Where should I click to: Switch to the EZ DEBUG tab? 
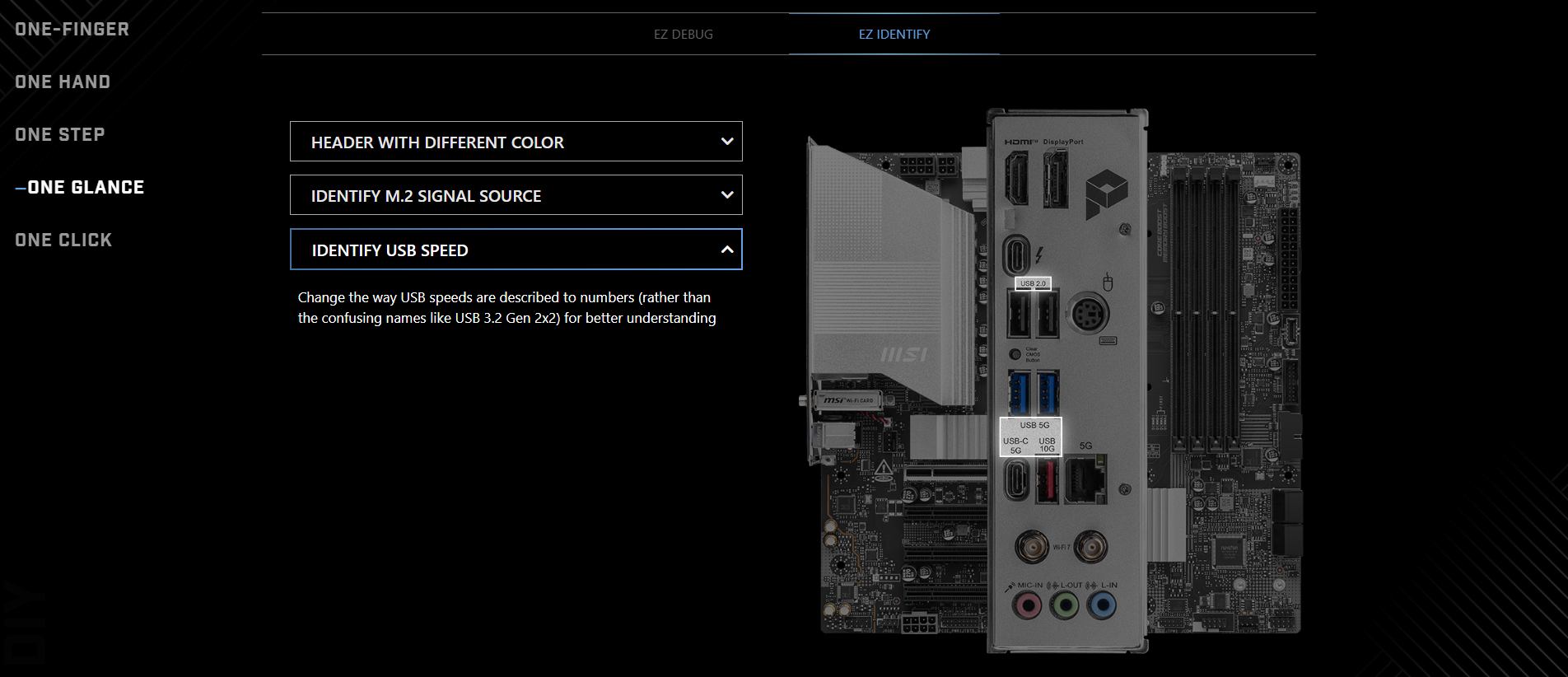click(x=684, y=35)
